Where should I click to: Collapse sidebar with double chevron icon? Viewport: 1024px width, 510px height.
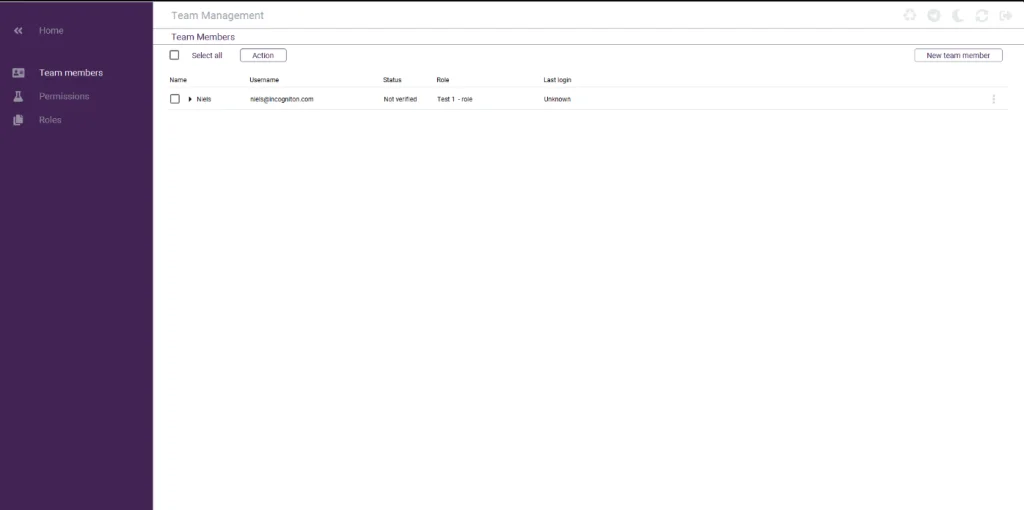tap(18, 31)
